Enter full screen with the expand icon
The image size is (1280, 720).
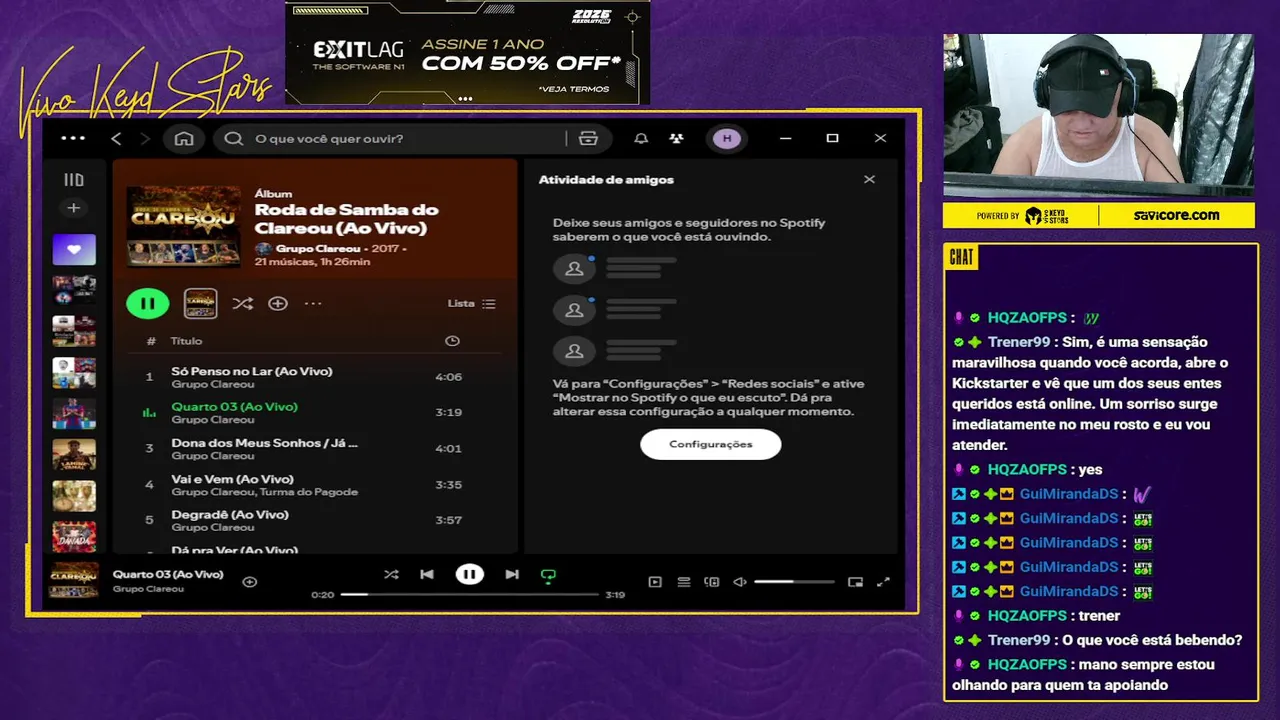(883, 582)
